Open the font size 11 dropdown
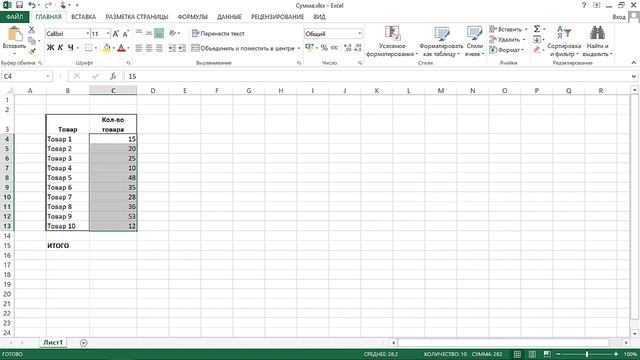The width and height of the screenshot is (640, 360). 108,34
